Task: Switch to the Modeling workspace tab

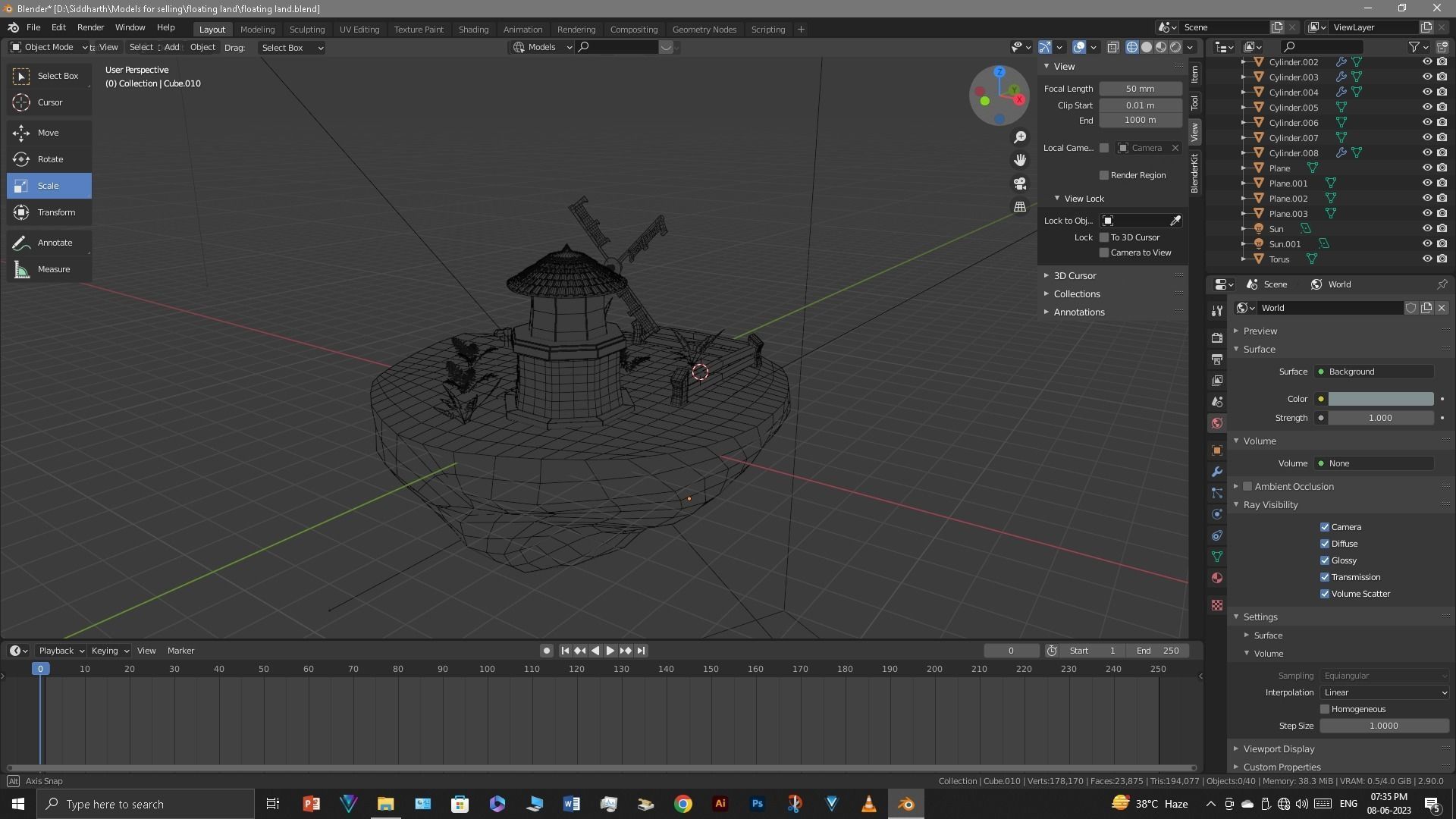Action: coord(257,29)
